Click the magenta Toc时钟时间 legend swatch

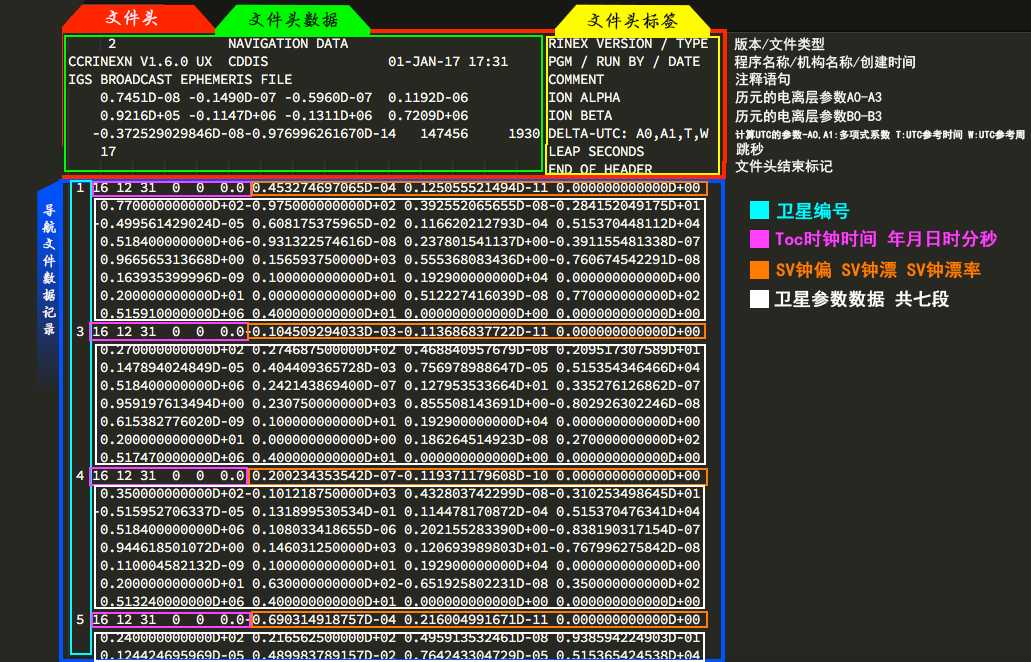tap(759, 239)
